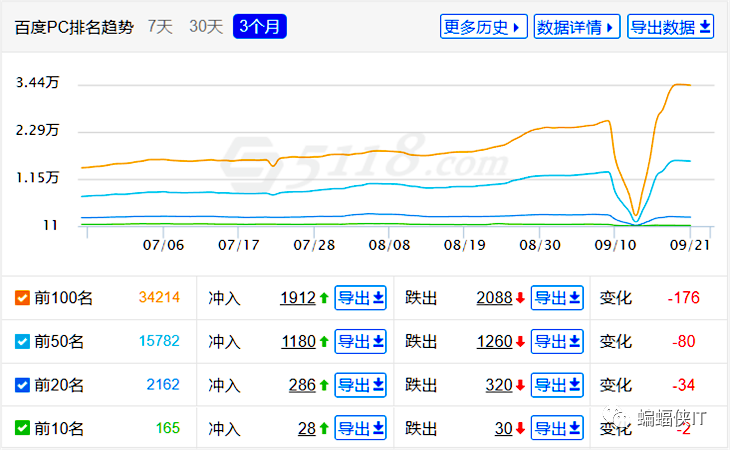
Task: Export 跌出 data for 前50名 row
Action: (557, 342)
